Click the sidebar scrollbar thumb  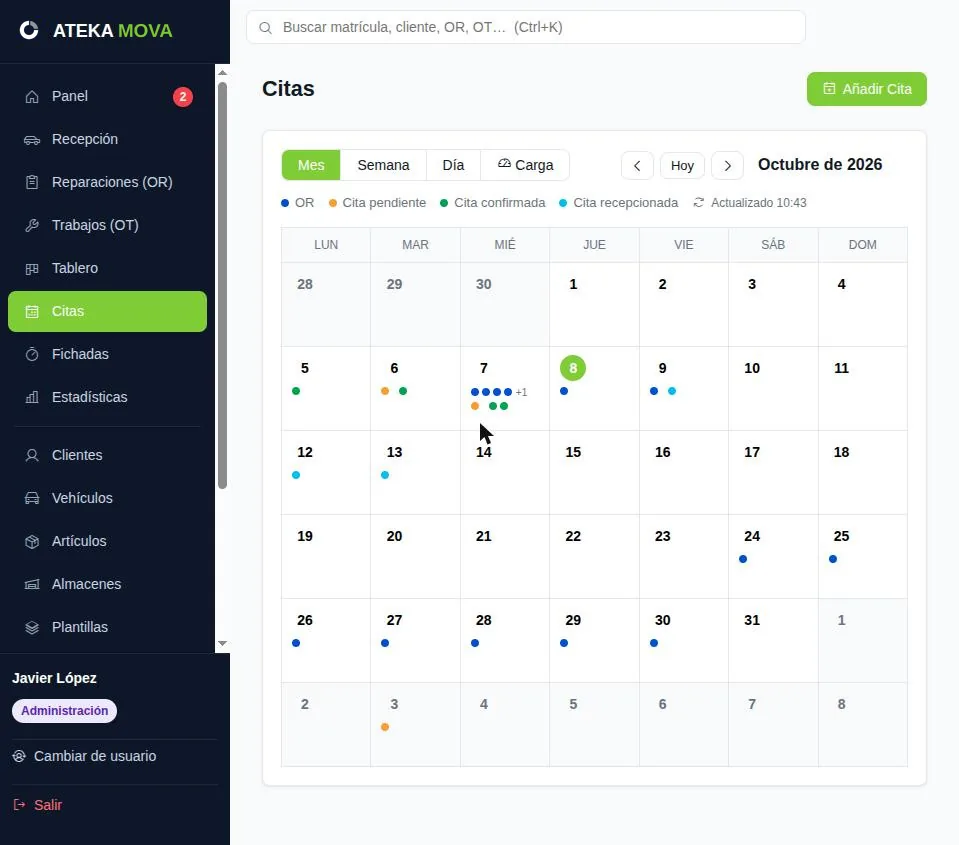click(223, 286)
